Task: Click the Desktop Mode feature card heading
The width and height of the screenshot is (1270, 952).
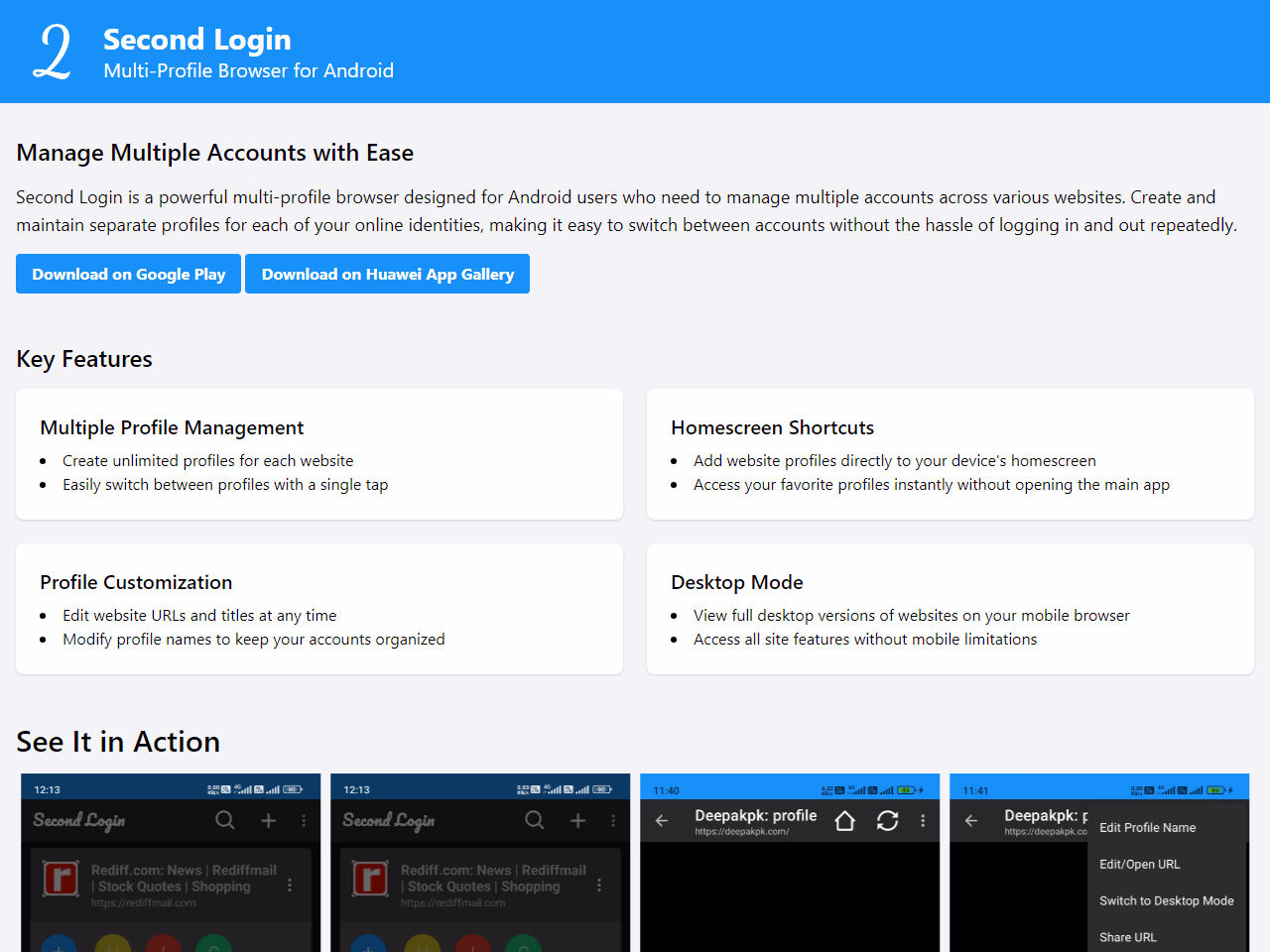Action: 736,582
